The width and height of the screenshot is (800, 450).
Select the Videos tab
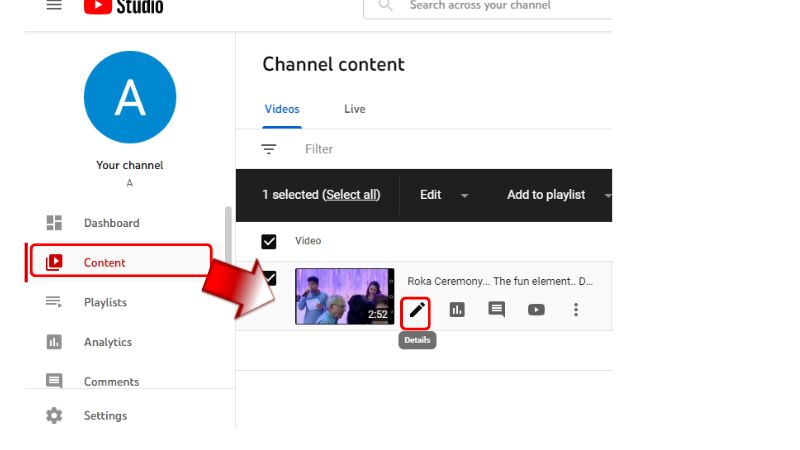coord(282,109)
